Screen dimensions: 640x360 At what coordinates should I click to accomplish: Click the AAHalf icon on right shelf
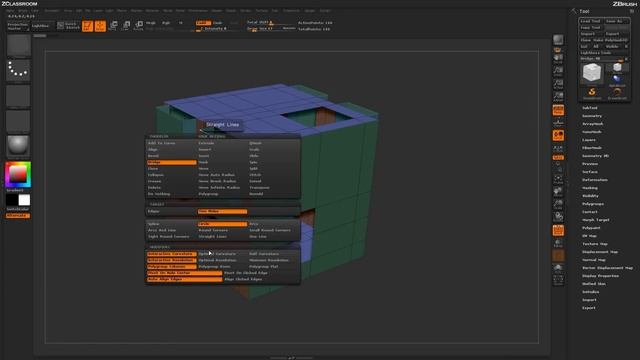pos(558,97)
